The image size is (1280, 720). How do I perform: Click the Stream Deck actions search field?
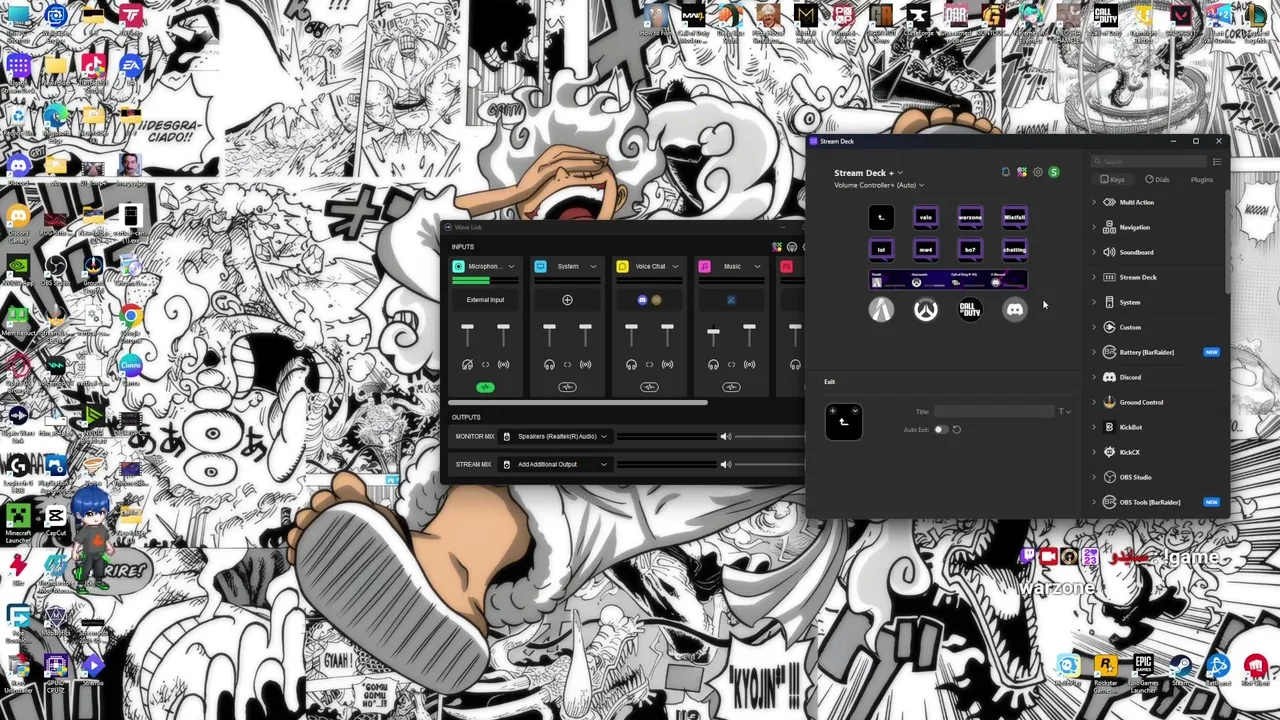pos(1150,161)
